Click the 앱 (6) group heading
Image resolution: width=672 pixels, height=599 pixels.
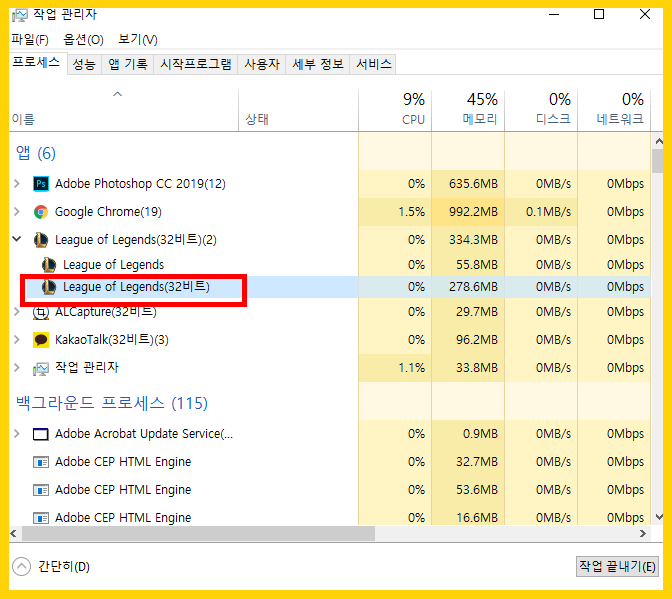click(x=36, y=153)
